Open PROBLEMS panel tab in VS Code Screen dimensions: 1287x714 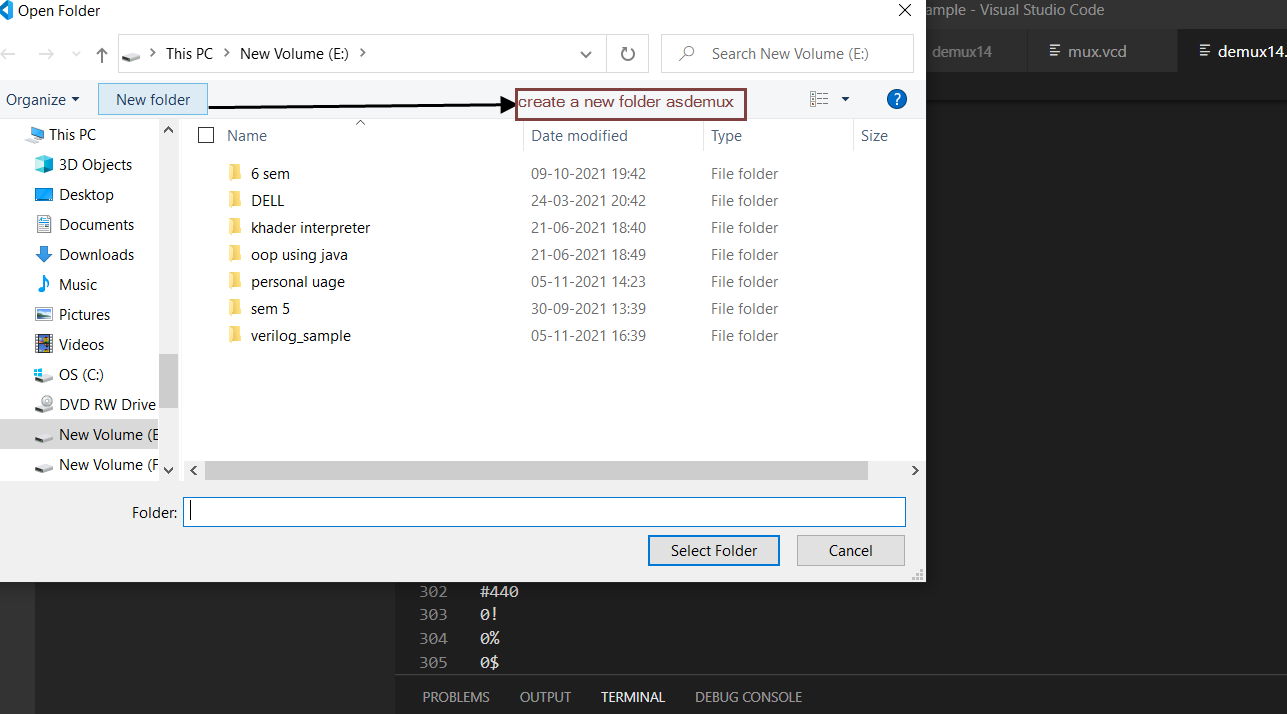point(456,697)
